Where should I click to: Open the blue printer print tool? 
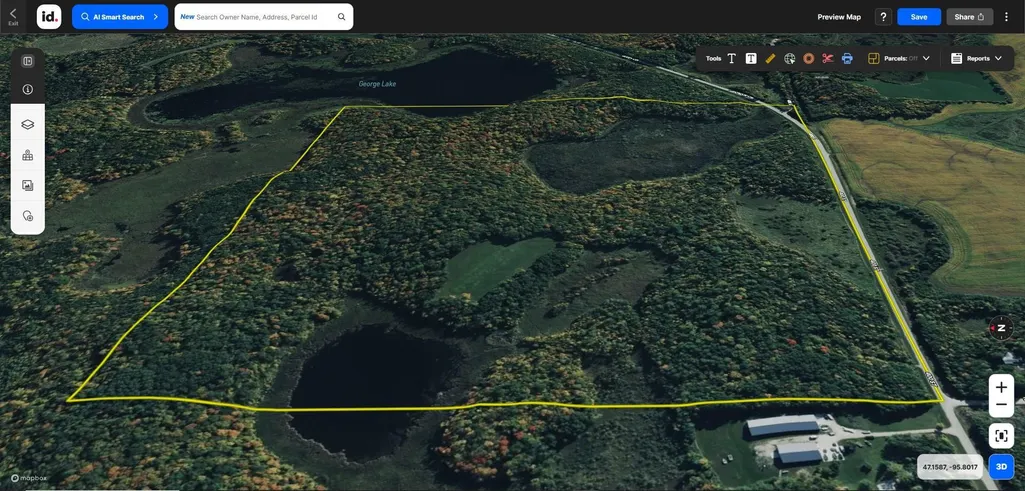pos(847,58)
